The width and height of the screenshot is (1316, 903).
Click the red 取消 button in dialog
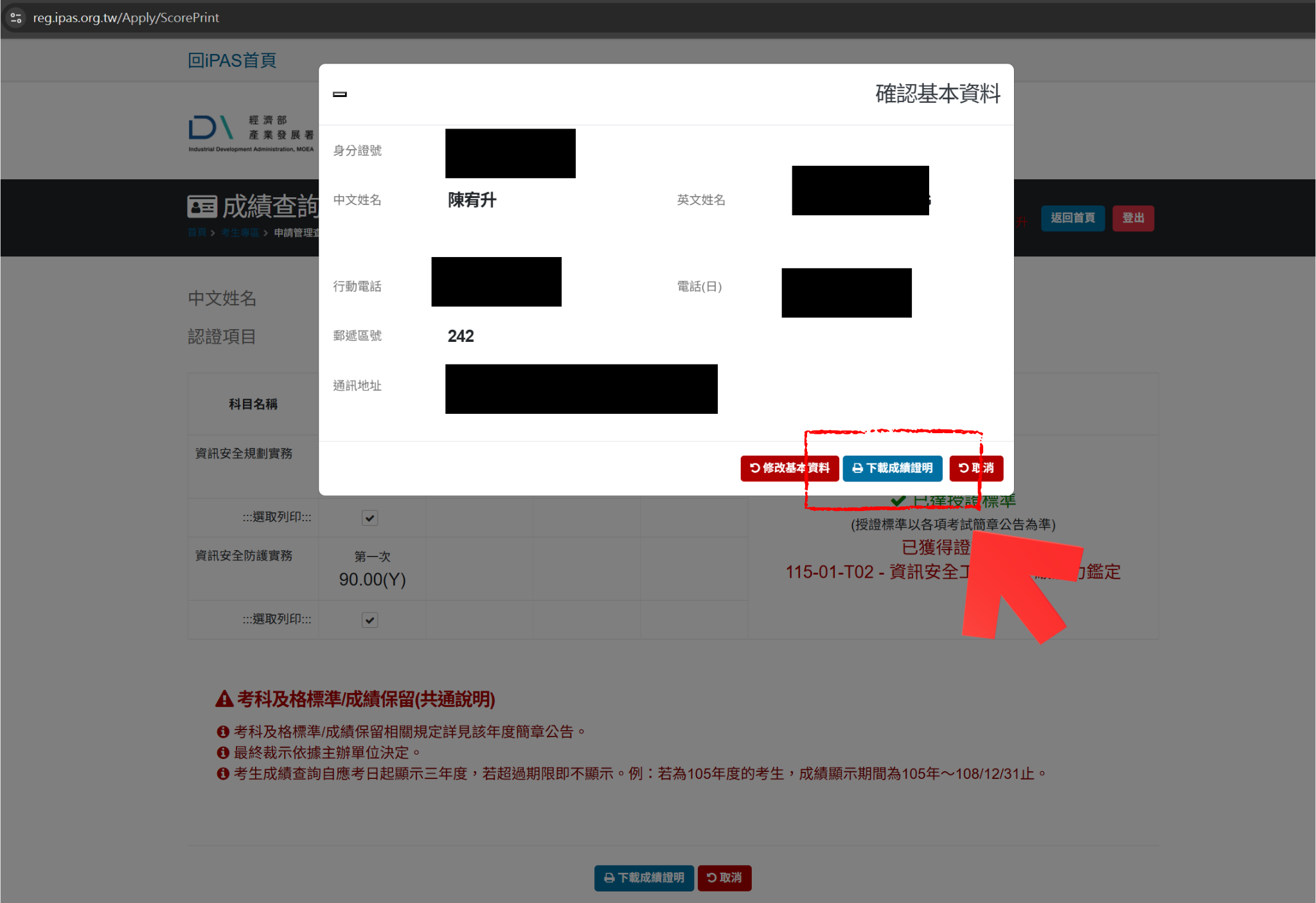point(975,468)
